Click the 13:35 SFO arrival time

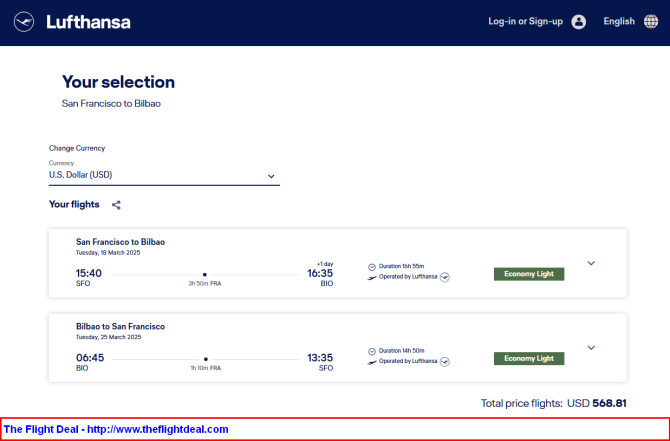(x=320, y=358)
